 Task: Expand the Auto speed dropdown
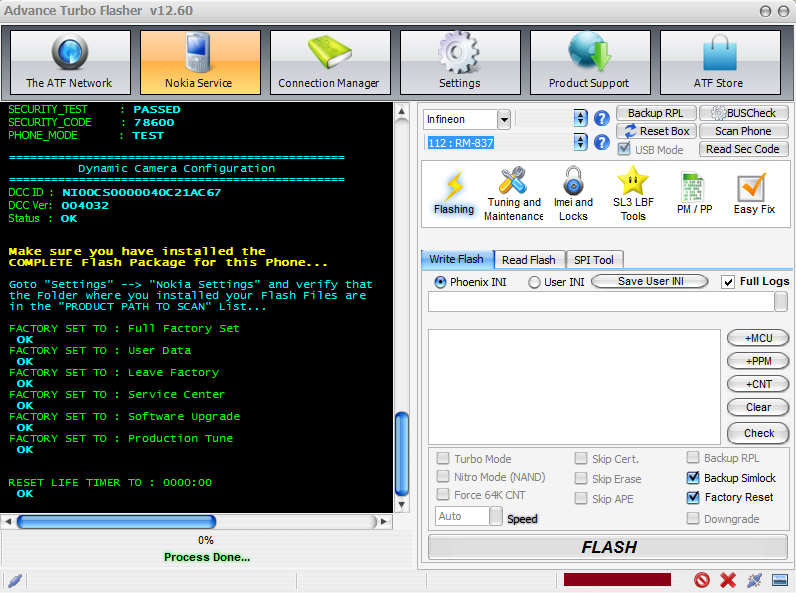[496, 516]
